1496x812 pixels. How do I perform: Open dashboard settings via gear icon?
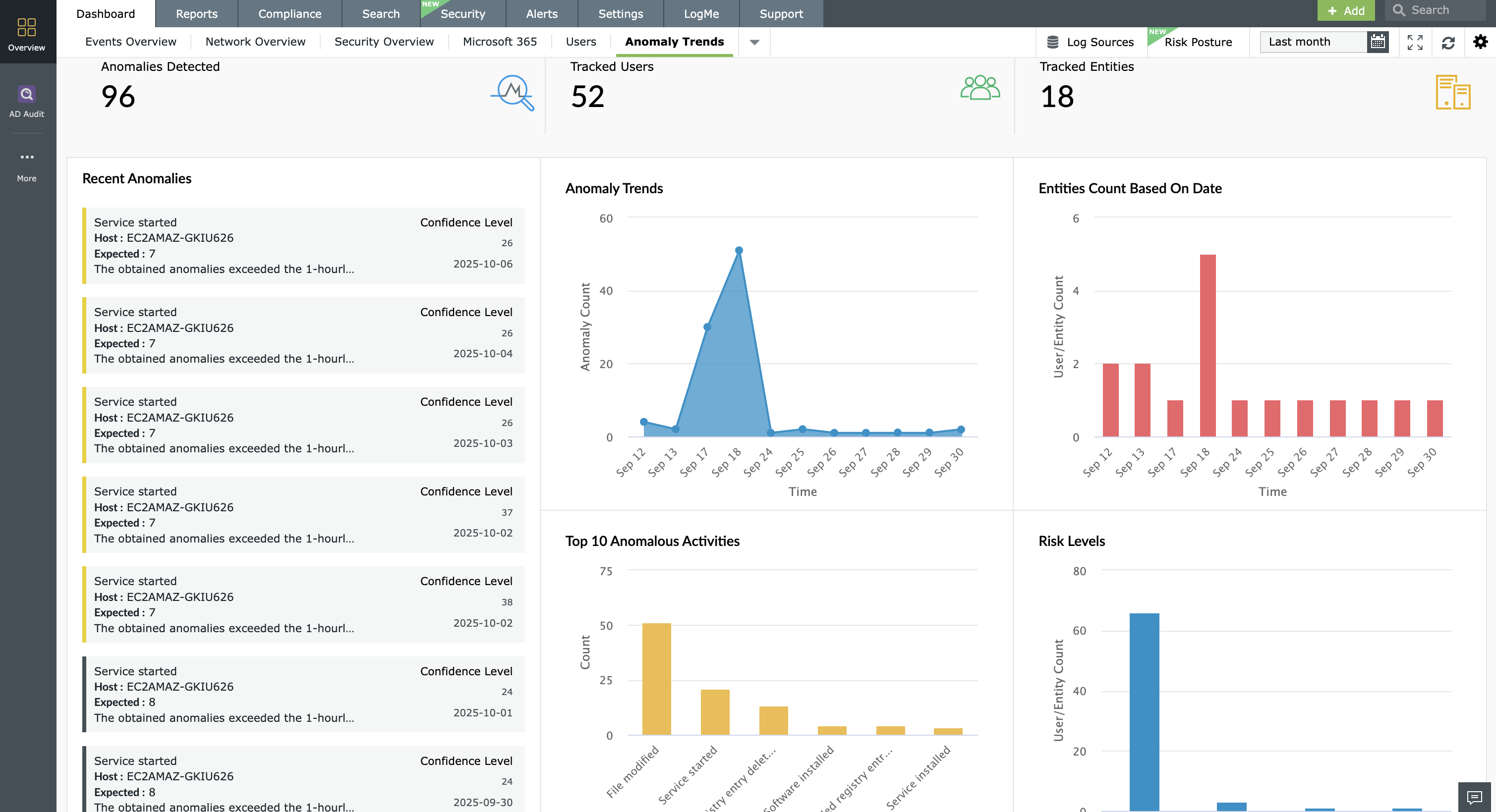click(x=1480, y=42)
